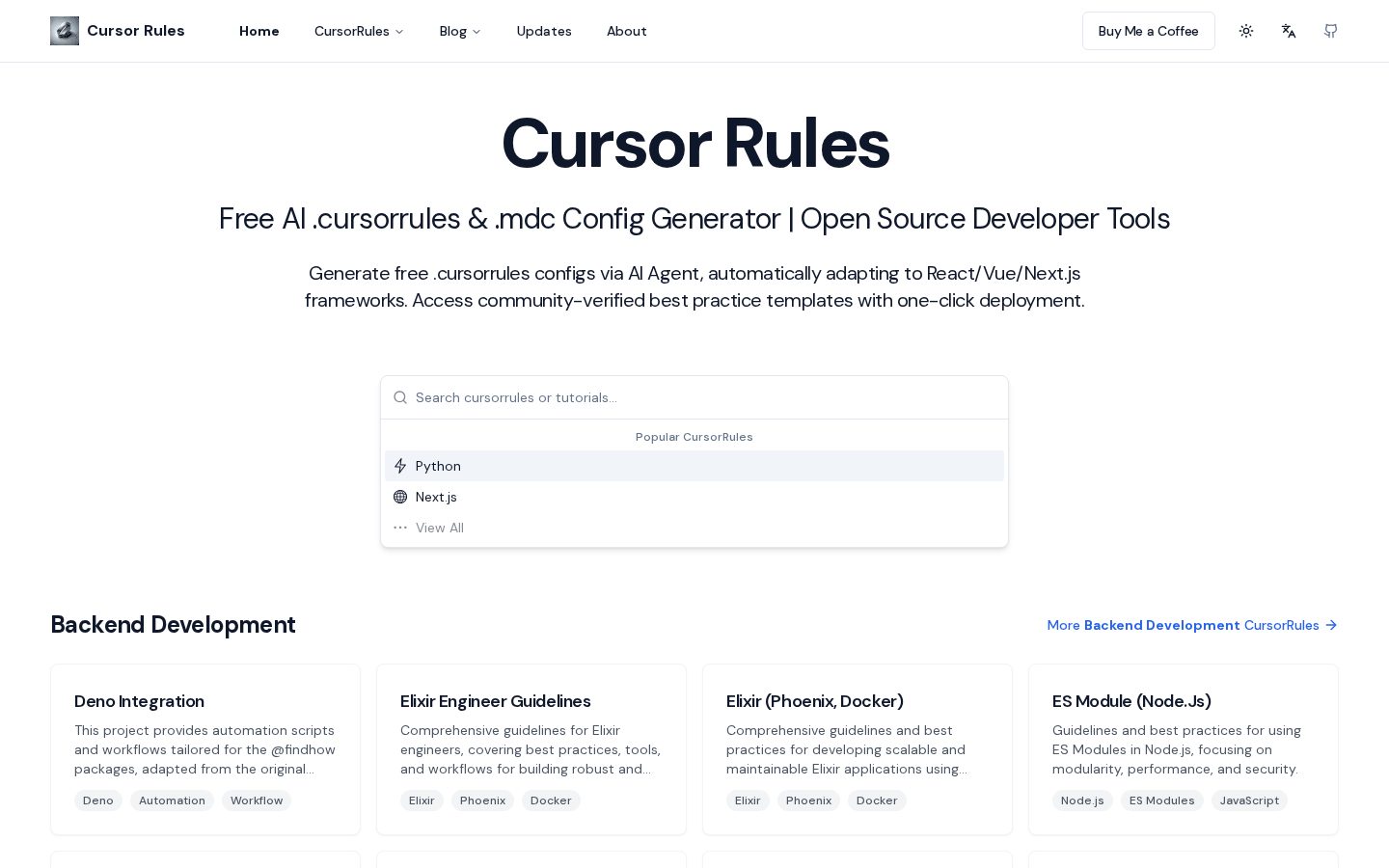
Task: Click the search magnifier icon
Action: [400, 397]
